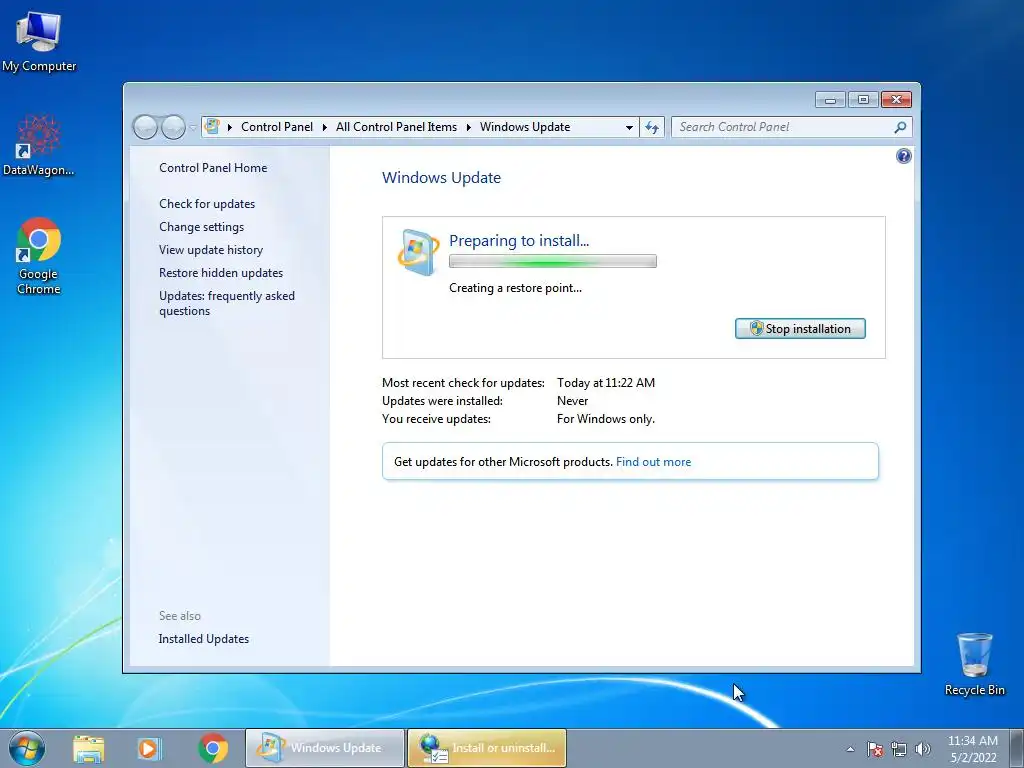
Task: Switch to Install or uninstall taskbar button
Action: 487,748
